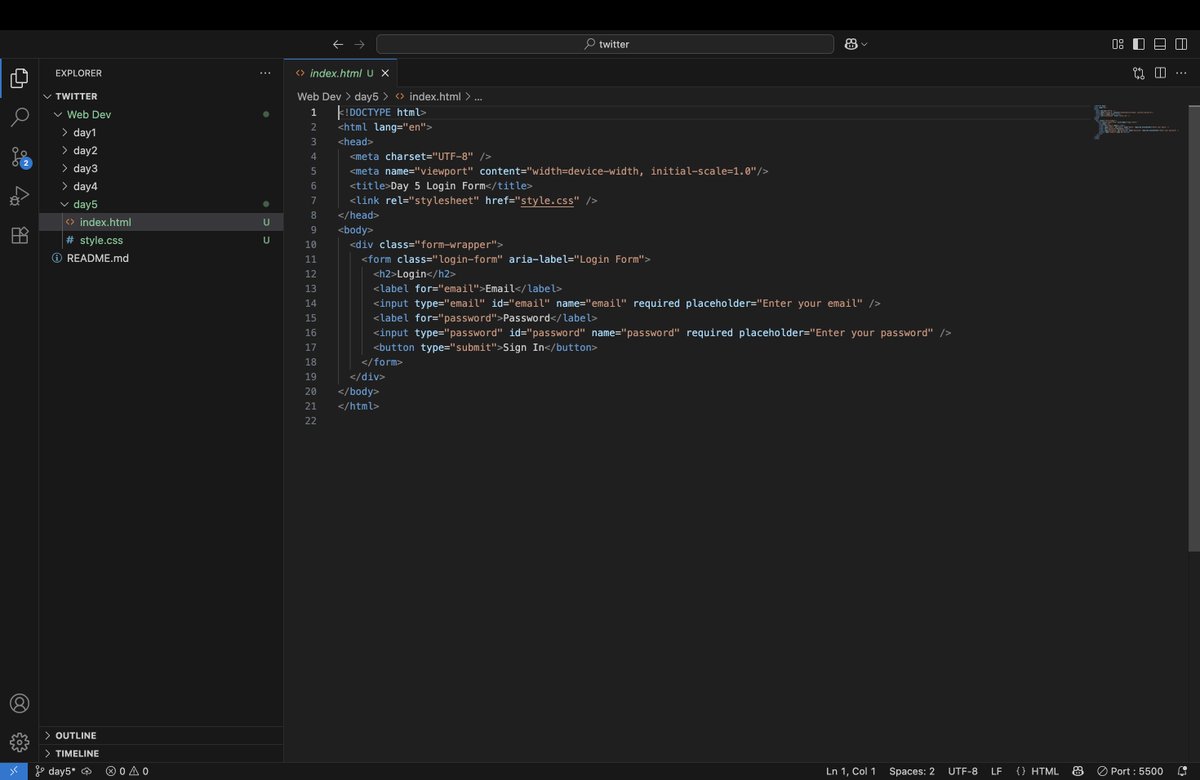Image resolution: width=1200 pixels, height=780 pixels.
Task: Change encoding via UTF-8
Action: [962, 771]
